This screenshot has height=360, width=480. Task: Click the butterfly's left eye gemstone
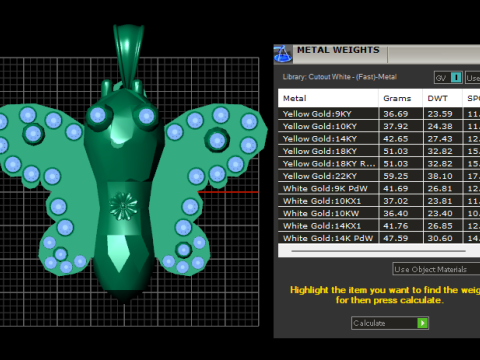(98, 115)
